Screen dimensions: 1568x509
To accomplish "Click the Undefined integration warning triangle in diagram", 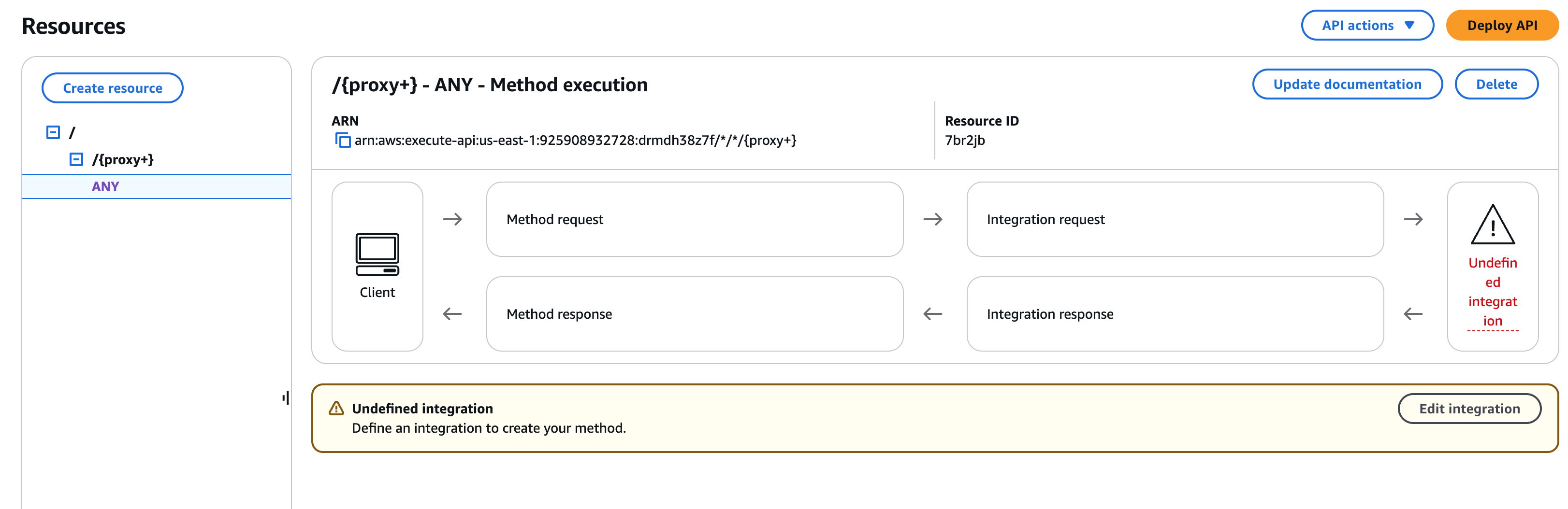I will point(1492,225).
